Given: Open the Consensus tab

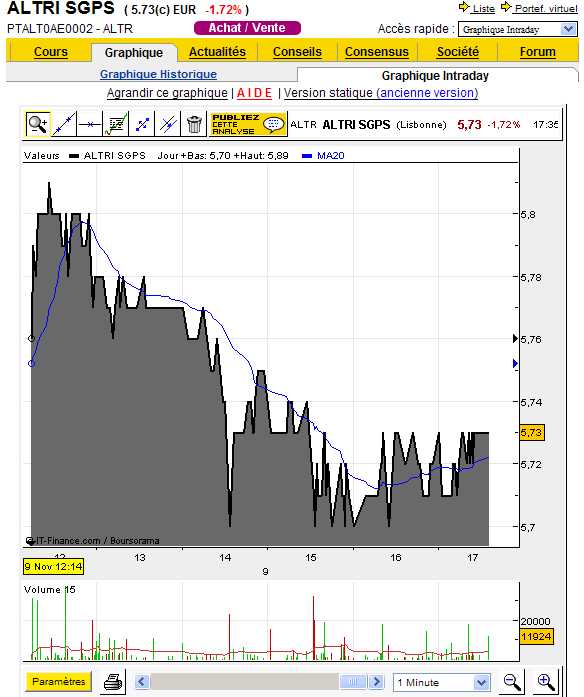Looking at the screenshot, I should [x=376, y=52].
